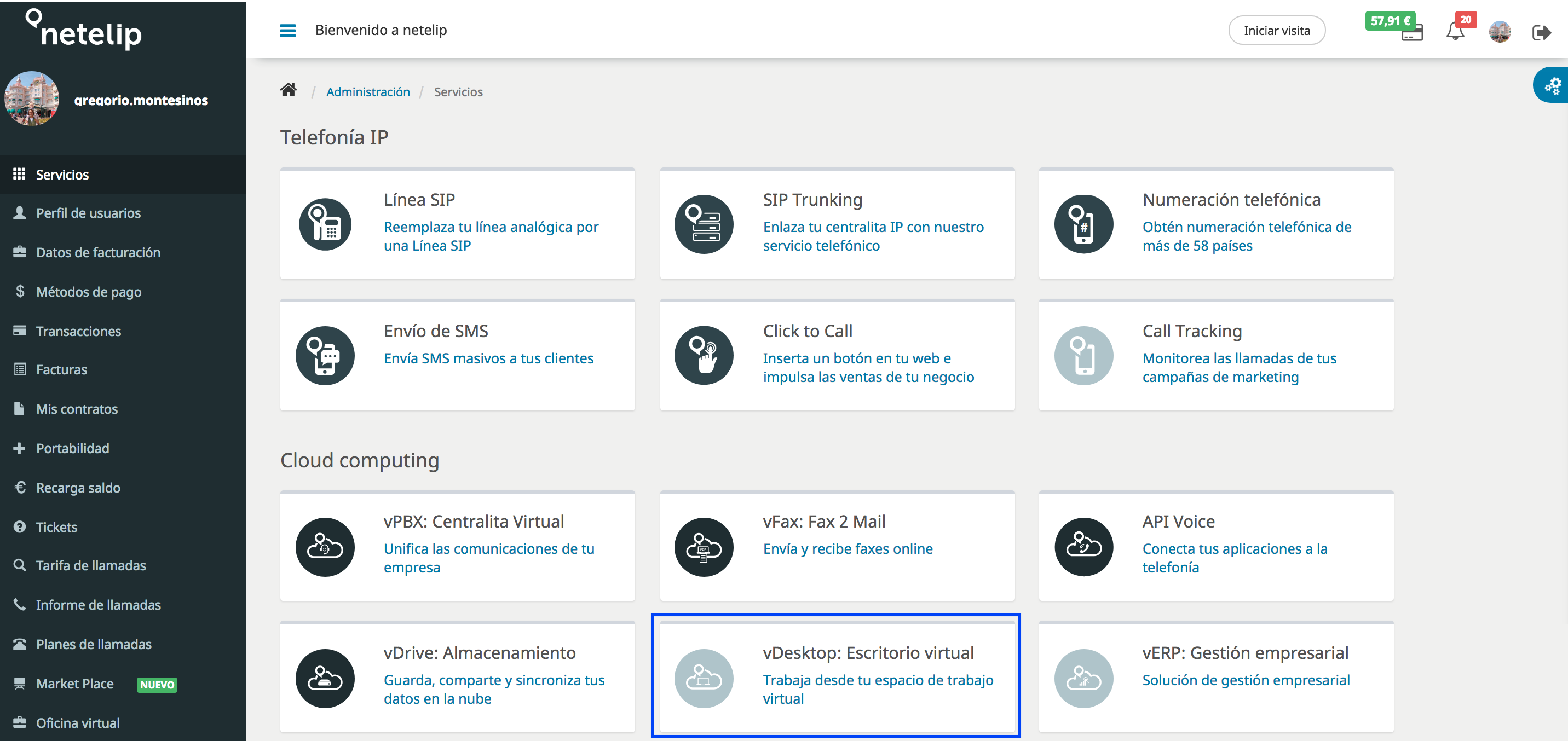Open Datos de facturación menu item
The width and height of the screenshot is (1568, 741).
(x=123, y=252)
